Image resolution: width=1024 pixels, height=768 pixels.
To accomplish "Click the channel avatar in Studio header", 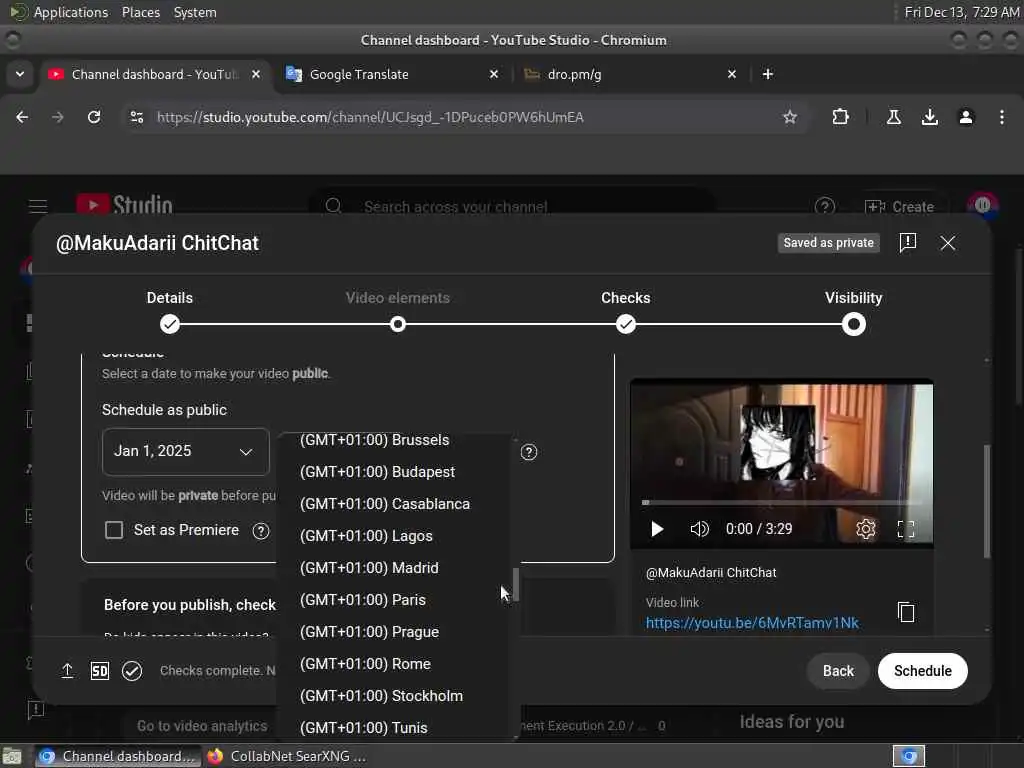I will (x=982, y=206).
